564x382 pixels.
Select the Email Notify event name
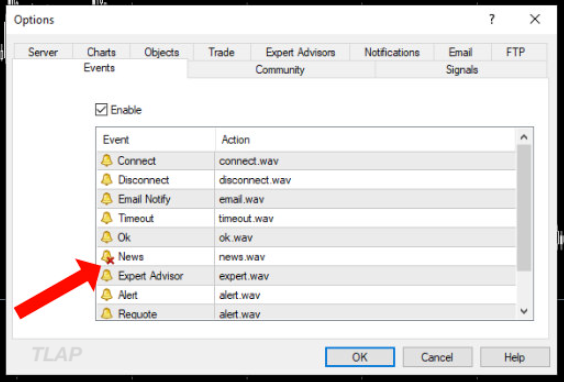(x=144, y=199)
